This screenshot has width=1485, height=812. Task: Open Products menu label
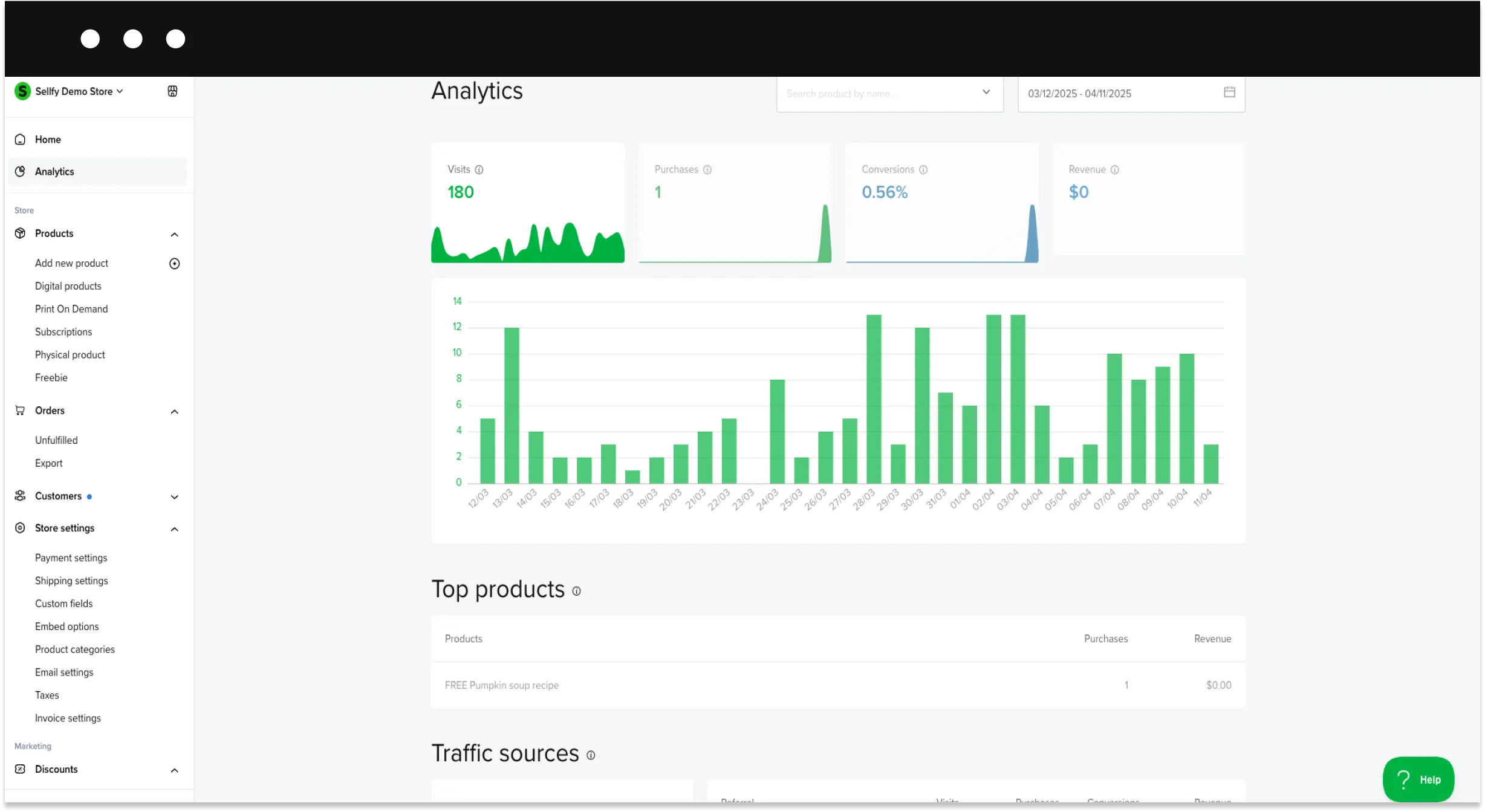point(54,233)
